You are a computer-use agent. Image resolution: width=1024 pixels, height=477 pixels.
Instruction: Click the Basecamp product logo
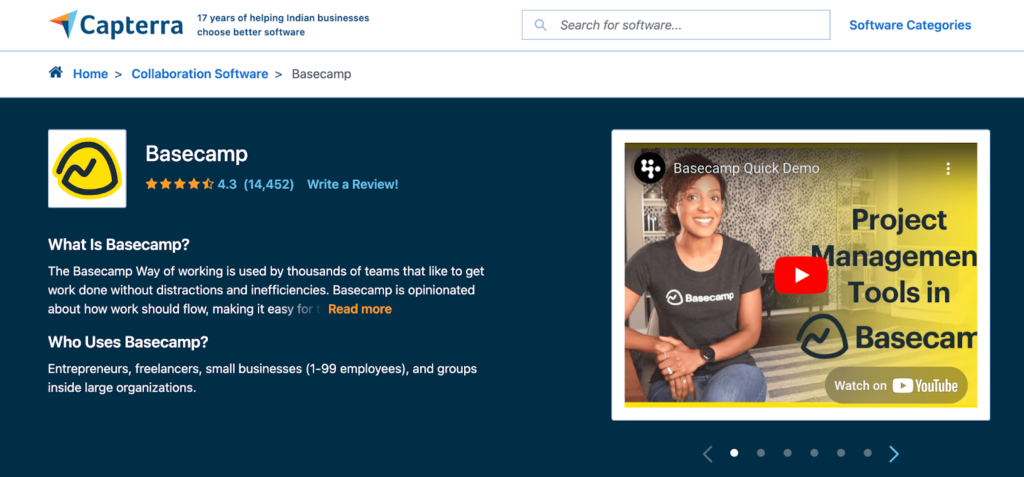[x=87, y=169]
